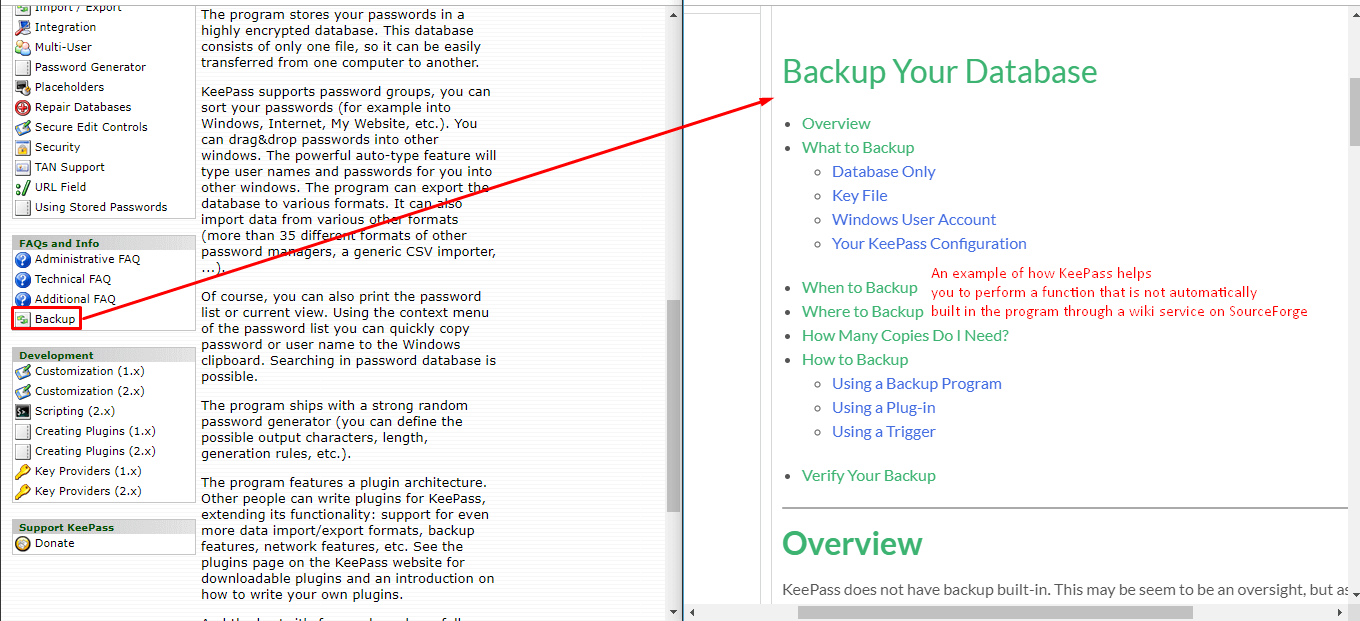Jump to the Verify Your Backup section
This screenshot has width=1360, height=621.
[869, 476]
